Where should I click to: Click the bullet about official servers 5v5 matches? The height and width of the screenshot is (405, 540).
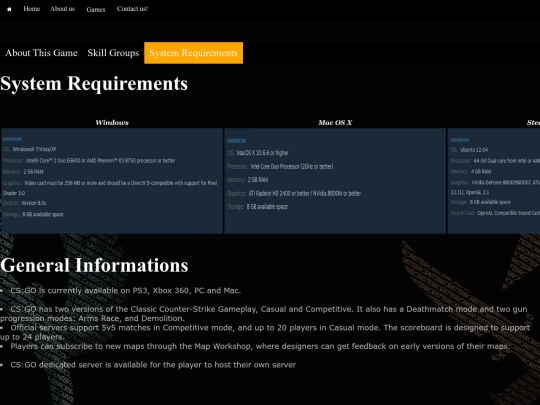pos(265,332)
